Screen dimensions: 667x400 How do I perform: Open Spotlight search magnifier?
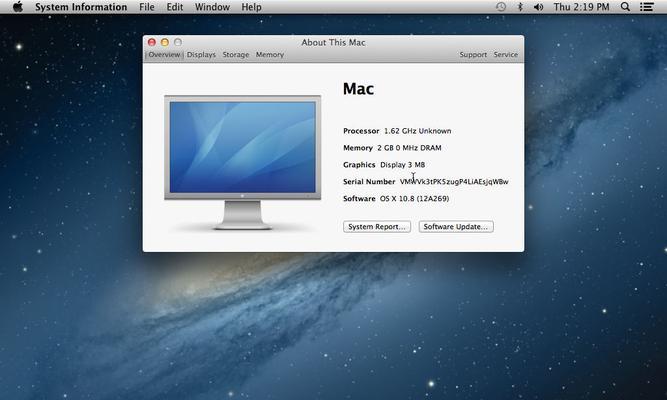[625, 7]
